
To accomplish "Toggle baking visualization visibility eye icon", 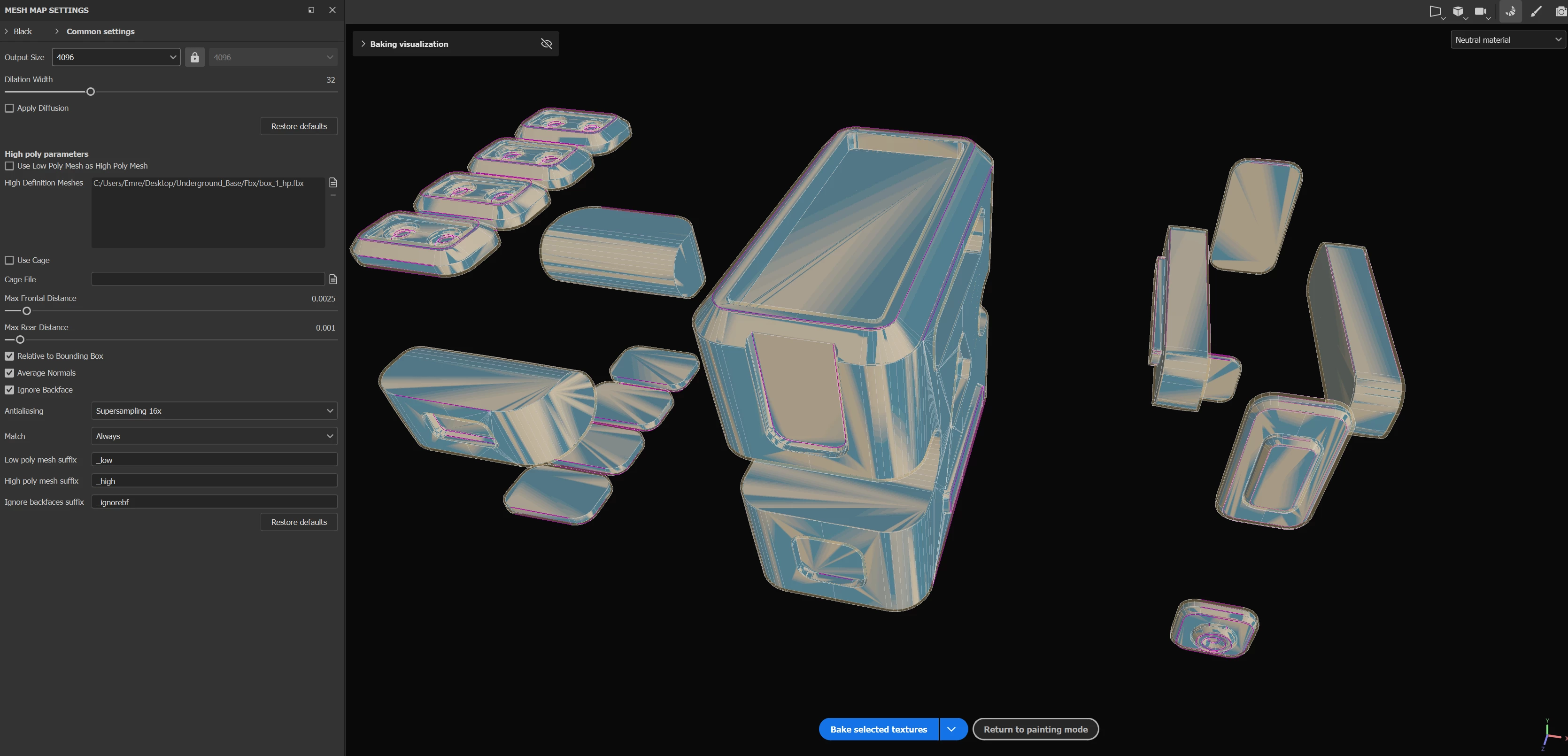I will [x=546, y=44].
